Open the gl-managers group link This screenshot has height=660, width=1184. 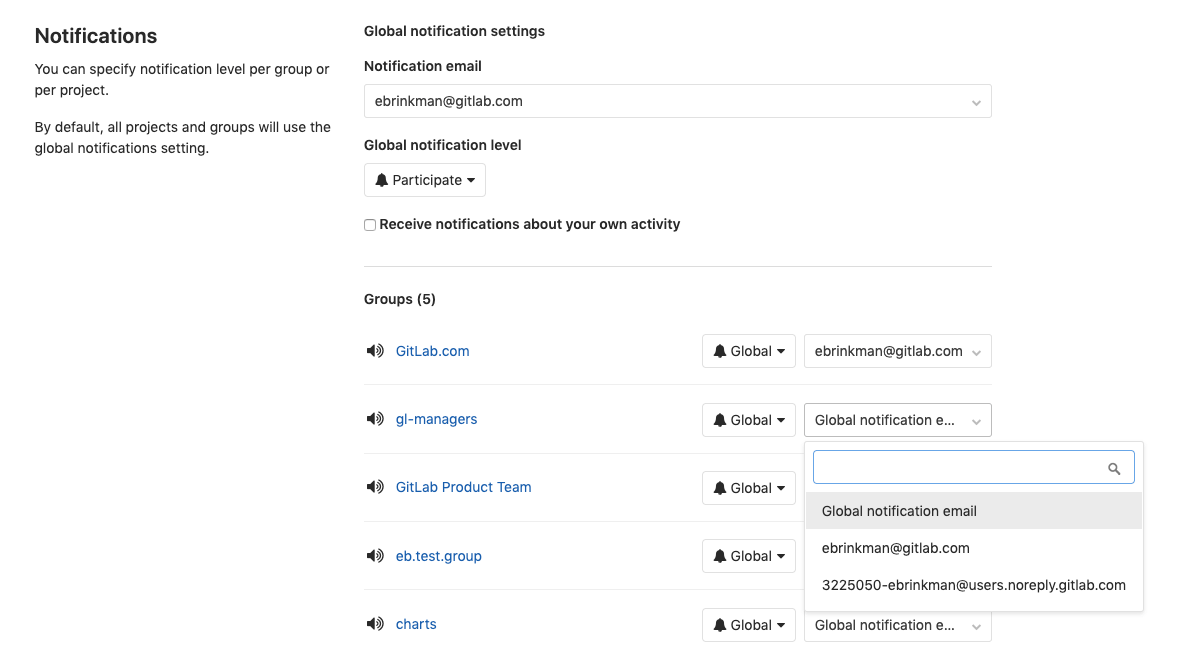(x=436, y=419)
